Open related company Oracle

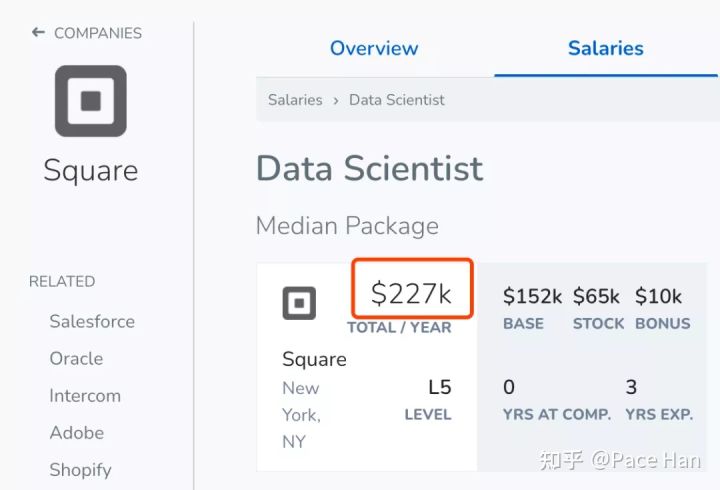coord(76,359)
